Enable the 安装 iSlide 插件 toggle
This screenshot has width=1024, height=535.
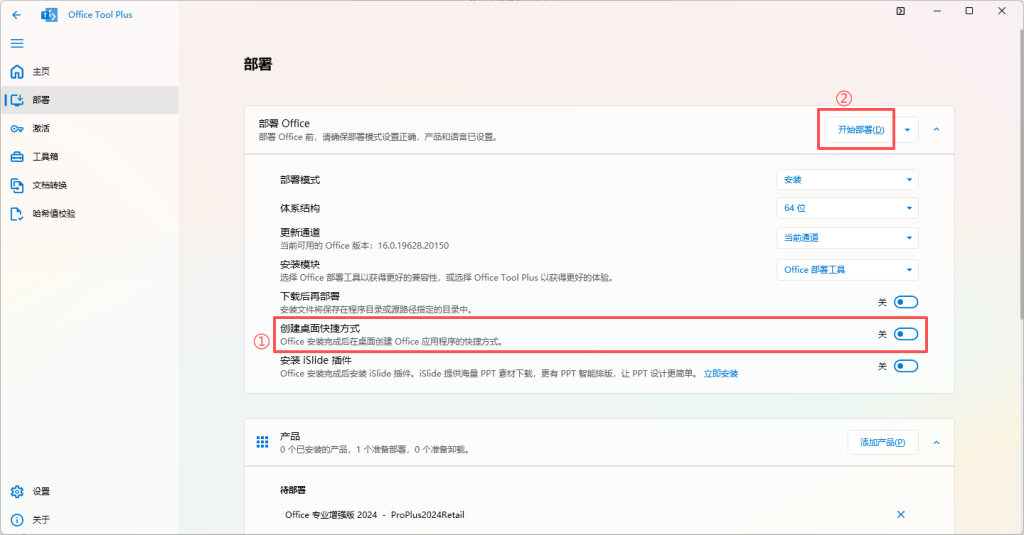[905, 366]
